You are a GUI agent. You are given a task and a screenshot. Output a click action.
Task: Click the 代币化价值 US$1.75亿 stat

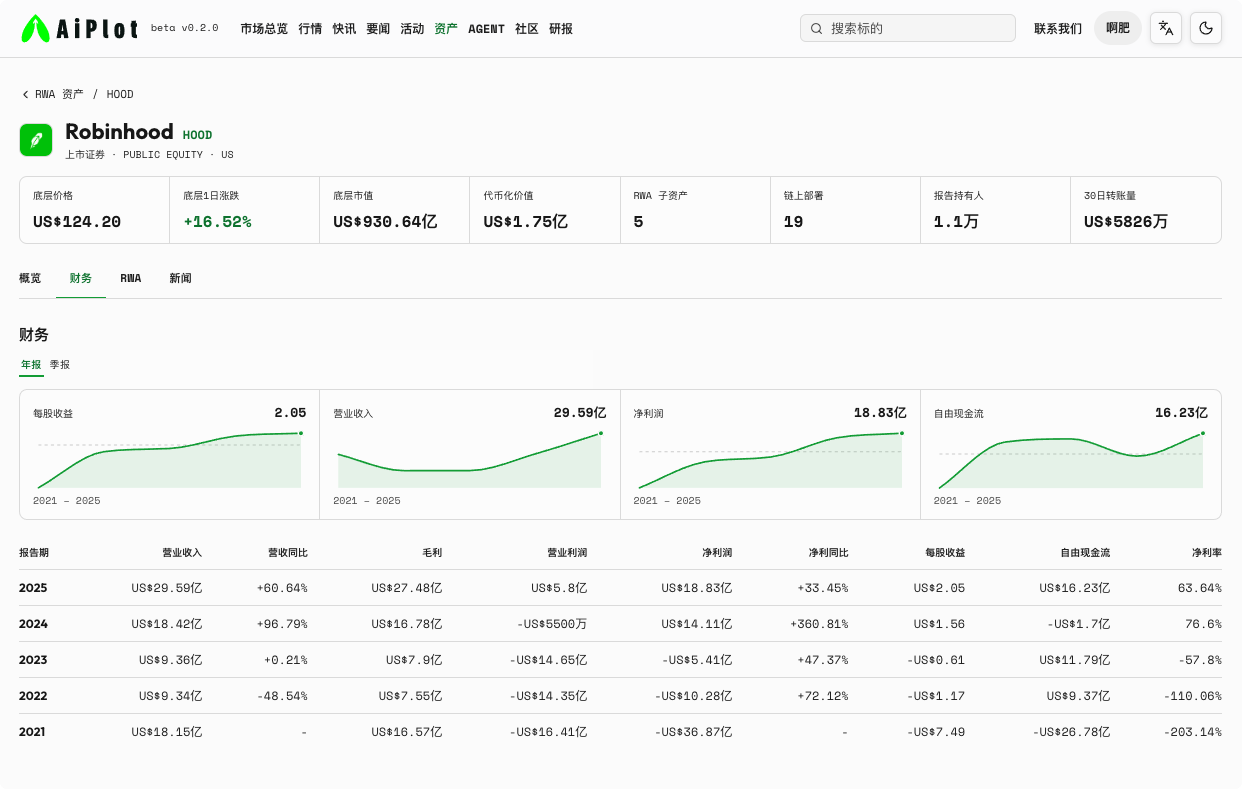[x=545, y=210]
